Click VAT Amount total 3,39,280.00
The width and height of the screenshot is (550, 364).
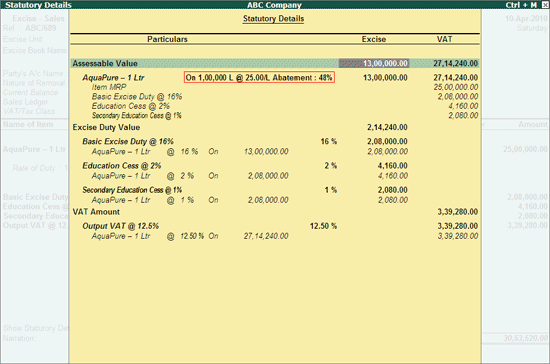pyautogui.click(x=457, y=212)
